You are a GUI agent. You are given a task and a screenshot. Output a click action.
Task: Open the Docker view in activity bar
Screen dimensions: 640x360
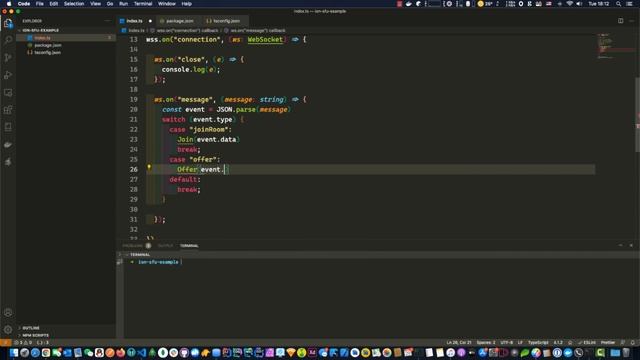8,144
